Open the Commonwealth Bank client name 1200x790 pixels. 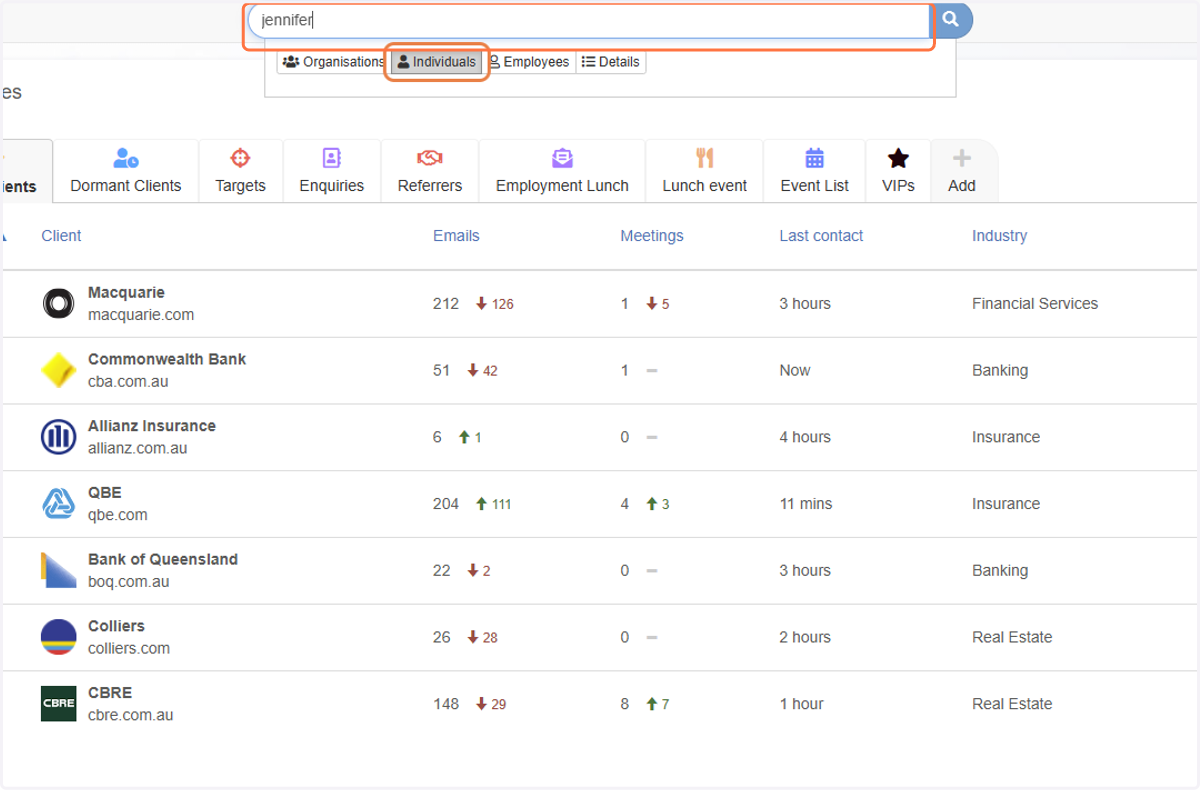167,359
